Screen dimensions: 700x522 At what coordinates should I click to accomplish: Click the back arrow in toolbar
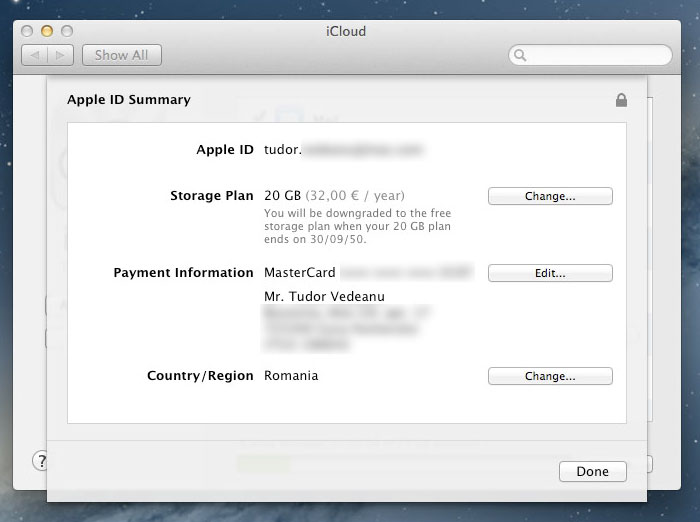point(34,55)
